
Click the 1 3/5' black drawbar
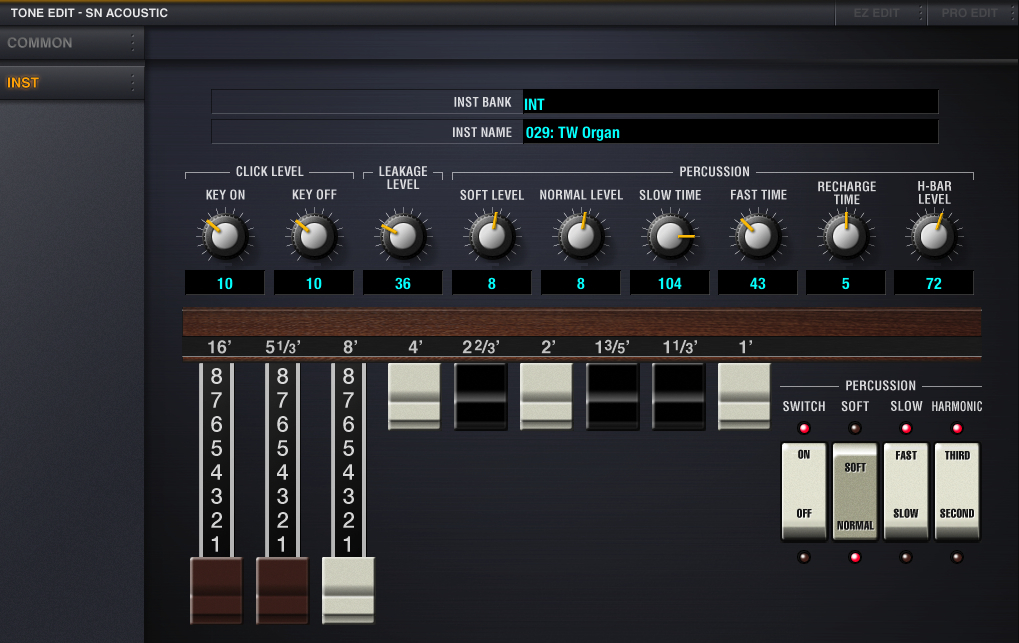point(613,397)
